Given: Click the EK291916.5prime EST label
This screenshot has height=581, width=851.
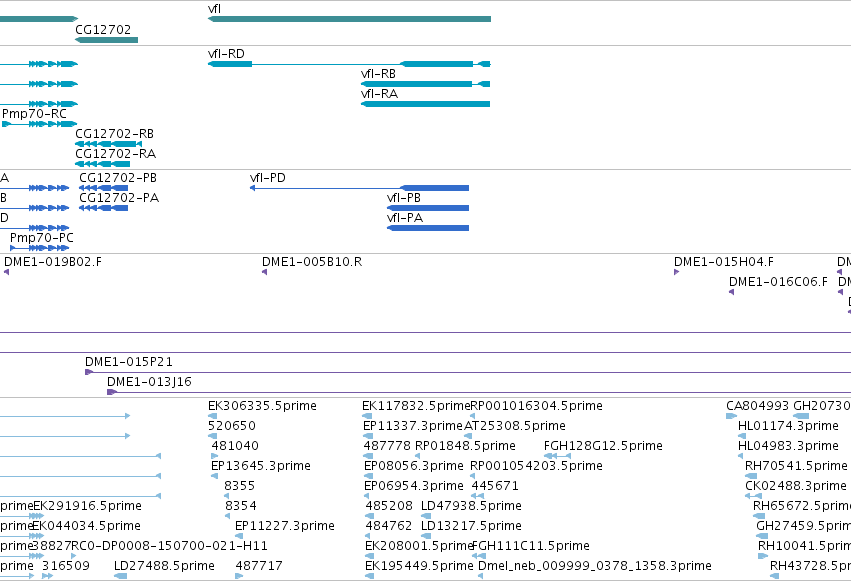Looking at the screenshot, I should point(87,506).
